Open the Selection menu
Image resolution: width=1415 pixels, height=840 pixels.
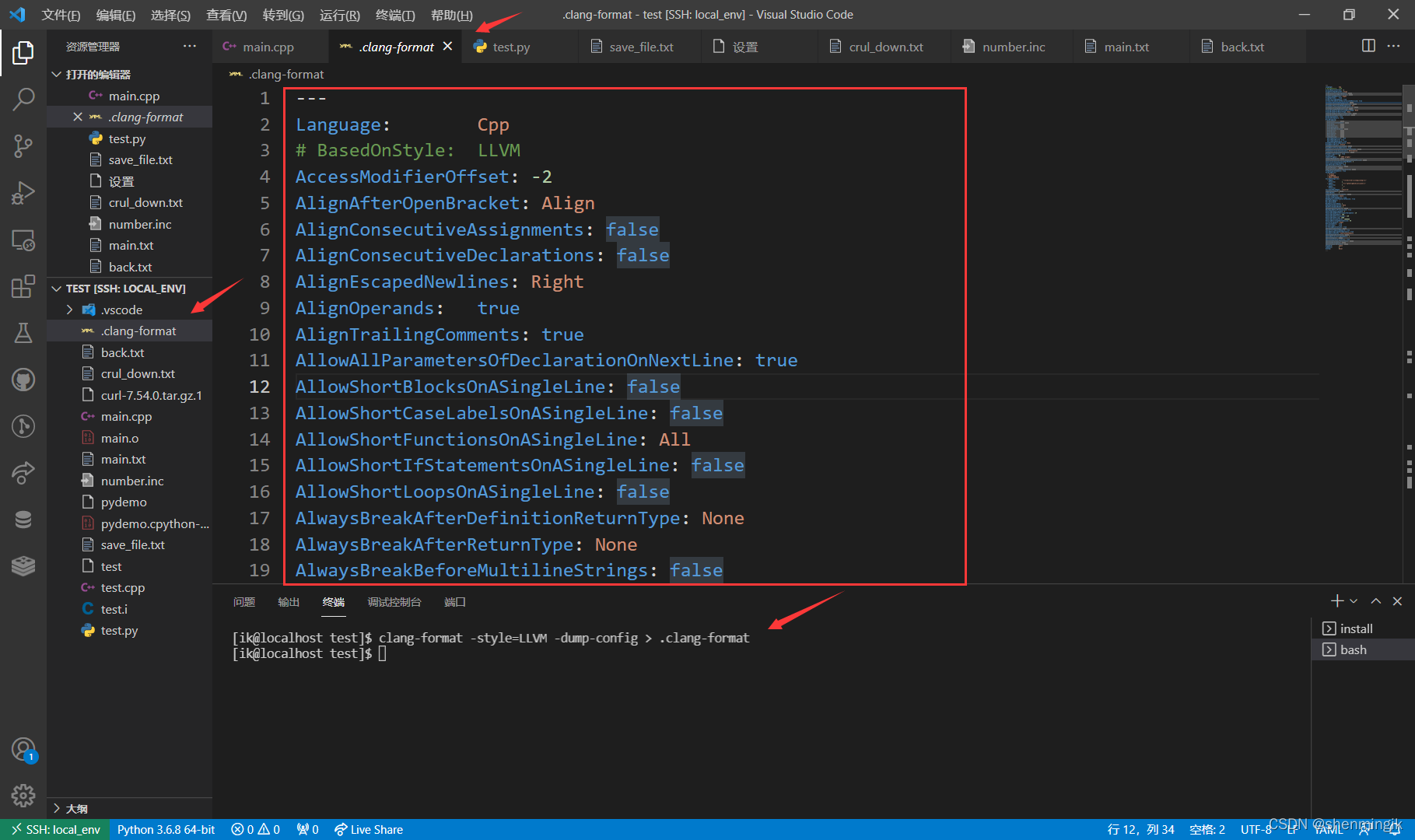click(x=170, y=15)
